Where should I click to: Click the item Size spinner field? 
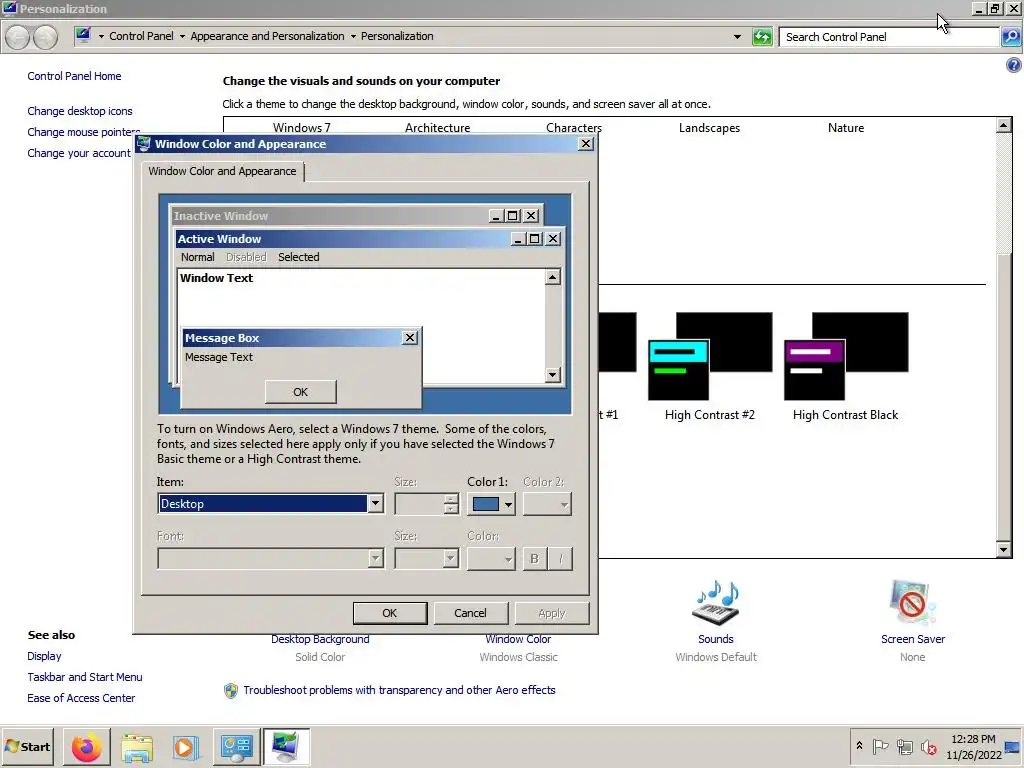click(x=419, y=504)
